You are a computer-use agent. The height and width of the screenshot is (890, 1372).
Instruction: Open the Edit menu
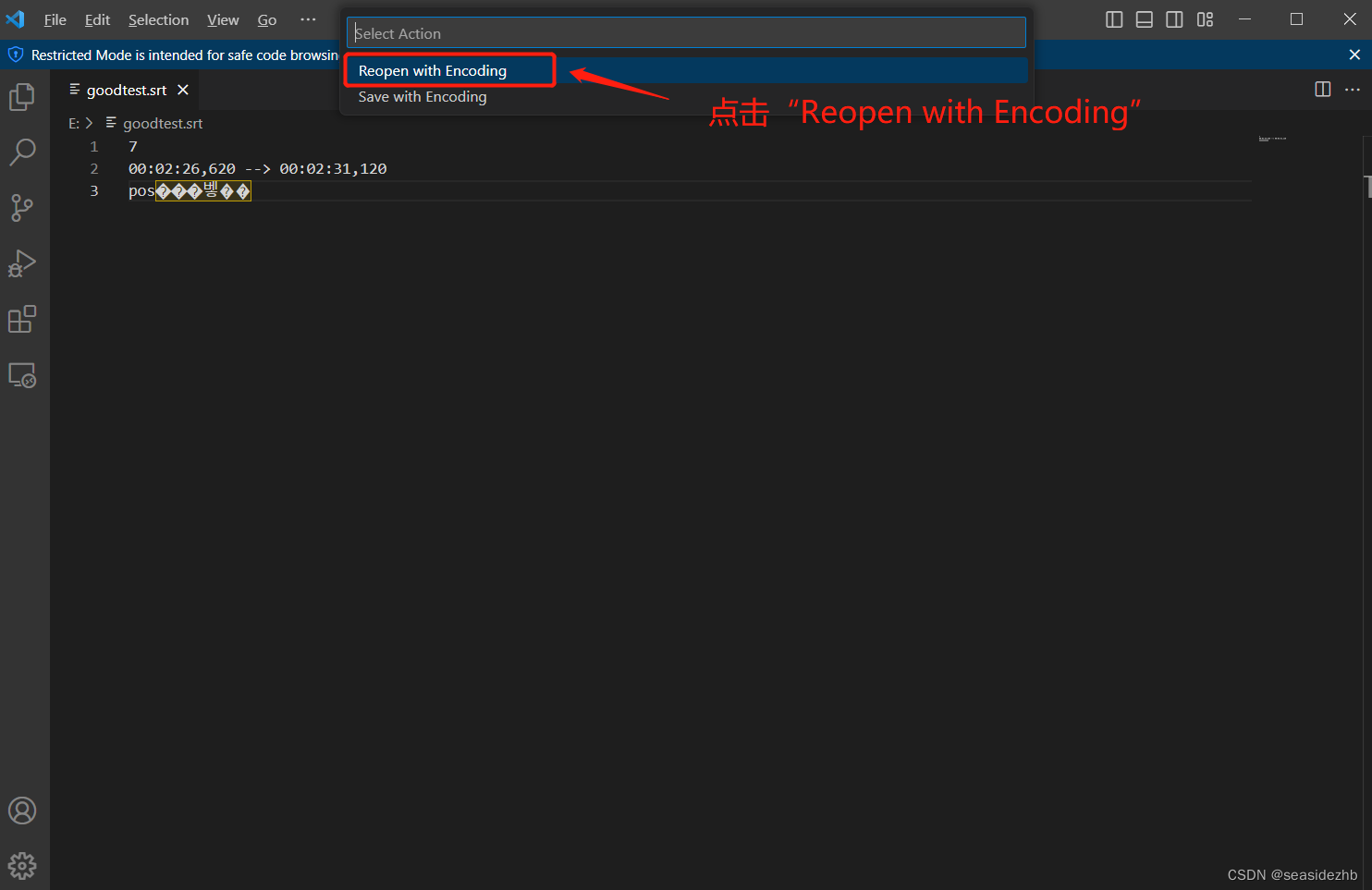(97, 19)
